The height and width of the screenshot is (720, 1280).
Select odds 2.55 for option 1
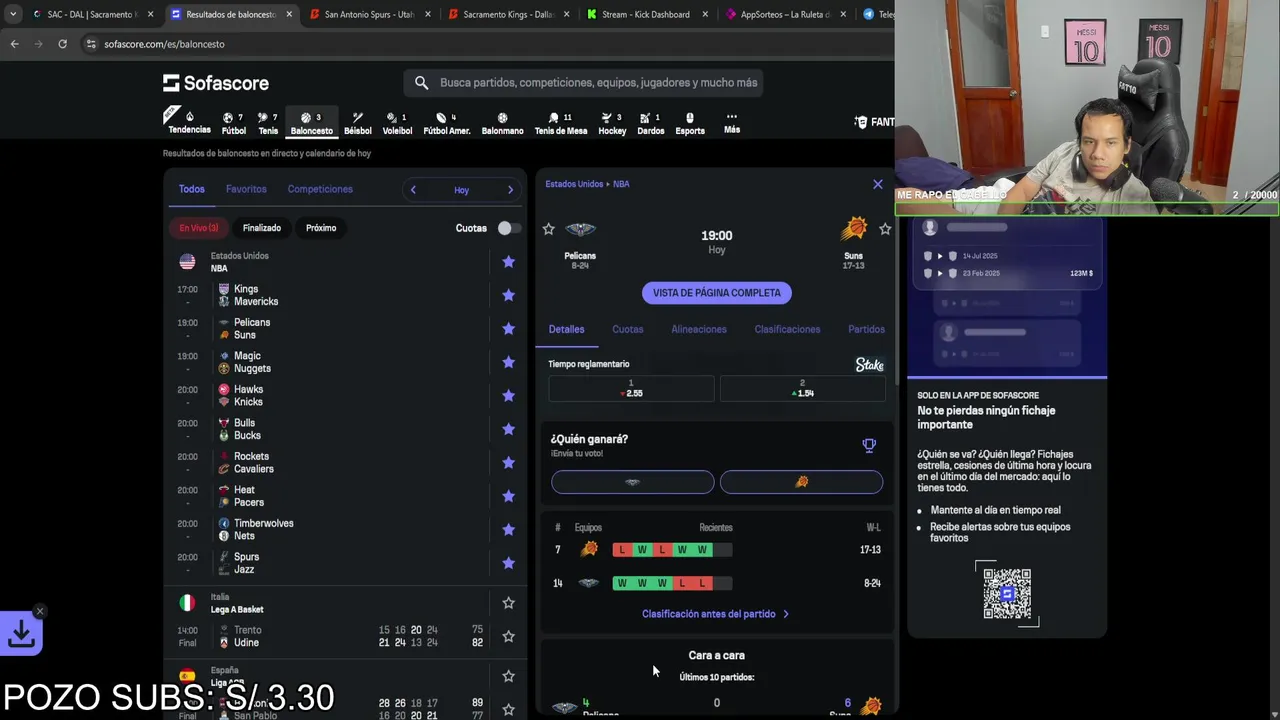[631, 388]
